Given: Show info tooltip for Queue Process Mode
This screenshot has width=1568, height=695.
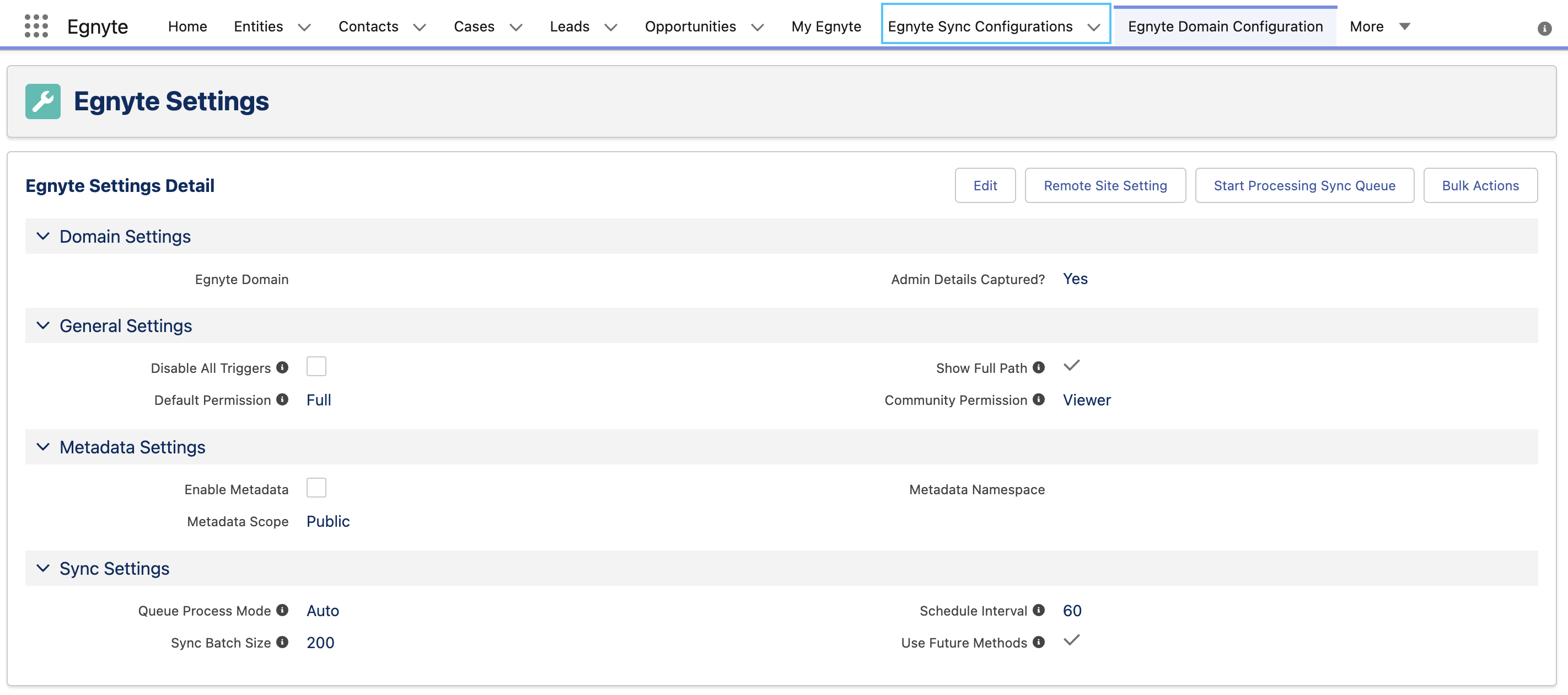Looking at the screenshot, I should (282, 611).
